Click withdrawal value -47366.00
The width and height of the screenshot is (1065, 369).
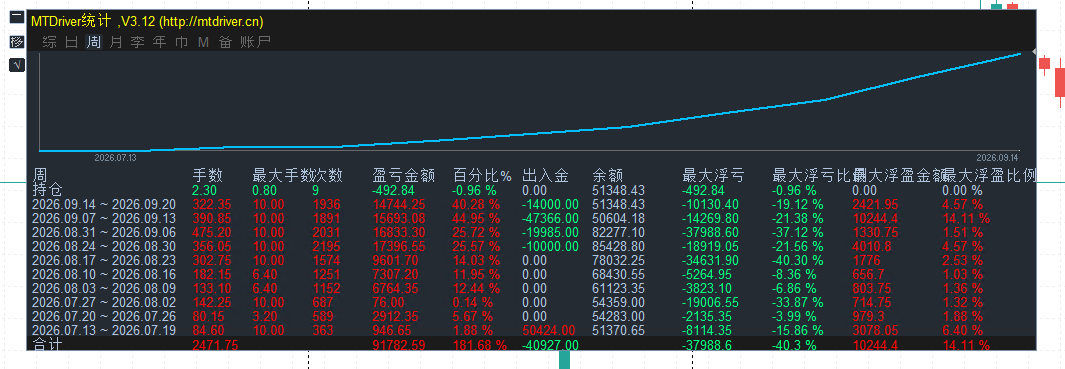pyautogui.click(x=551, y=218)
